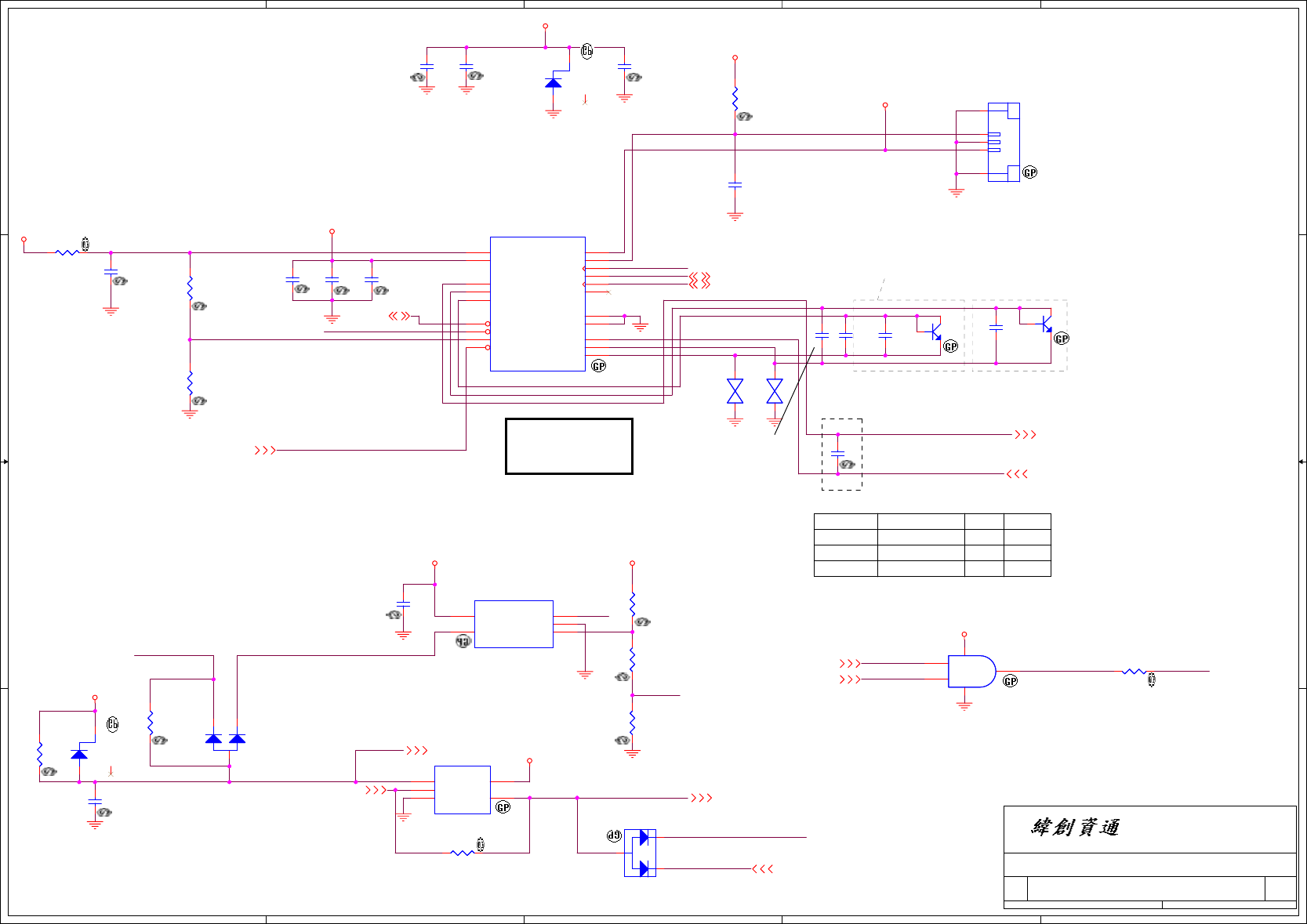
Task: Click the output port right of dashed capacitor box
Action: tap(1026, 434)
